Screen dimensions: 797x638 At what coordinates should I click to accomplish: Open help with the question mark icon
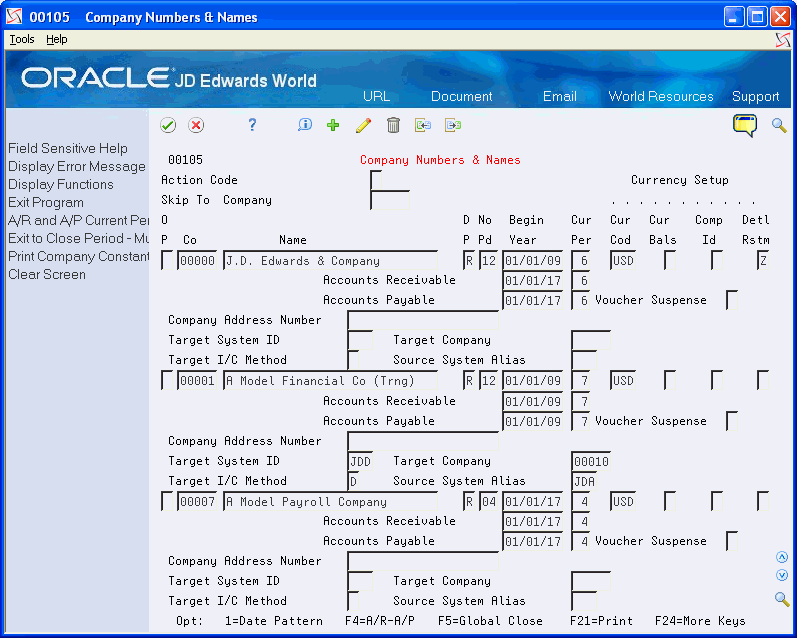[252, 125]
